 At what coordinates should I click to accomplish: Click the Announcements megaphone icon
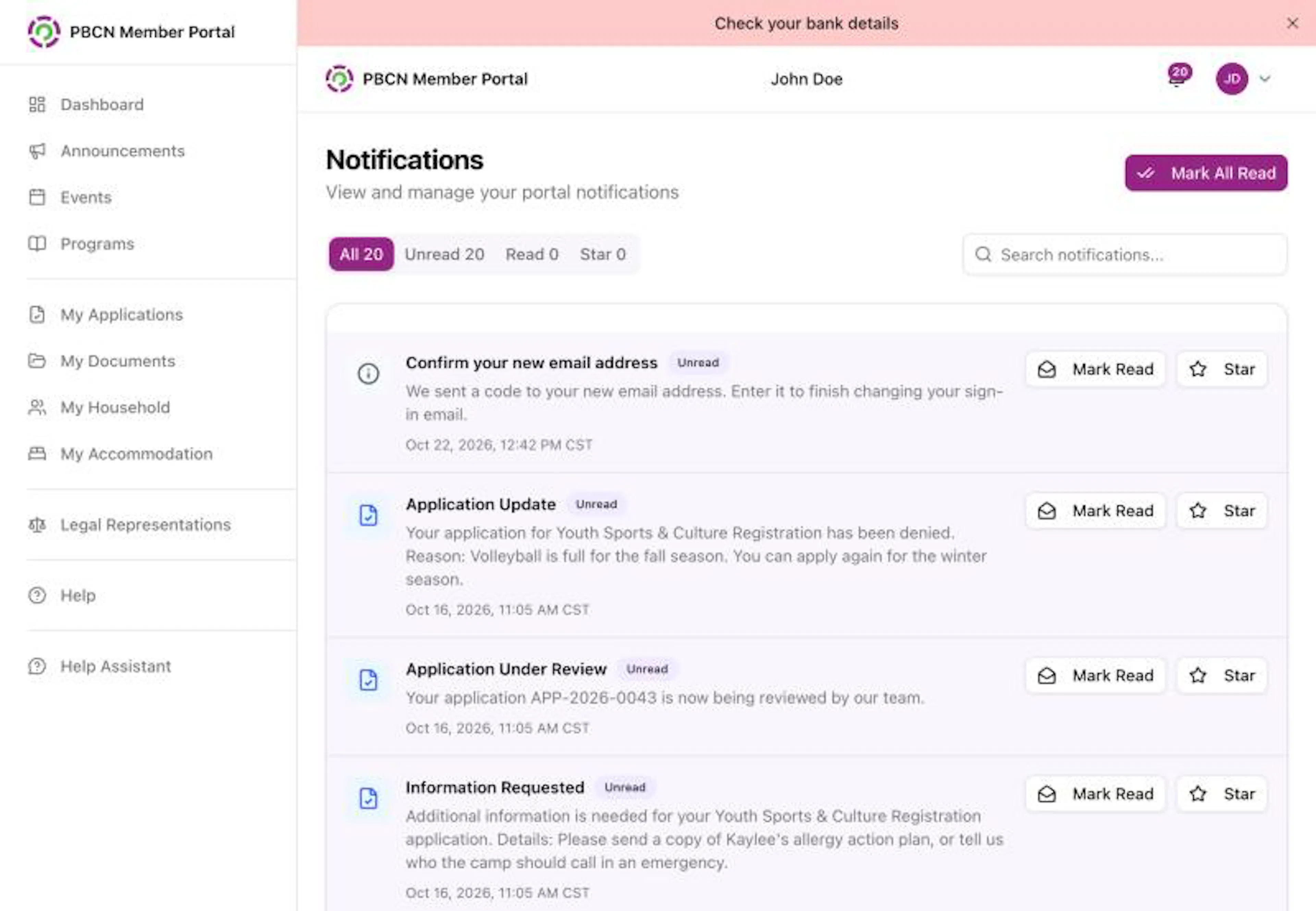tap(37, 151)
